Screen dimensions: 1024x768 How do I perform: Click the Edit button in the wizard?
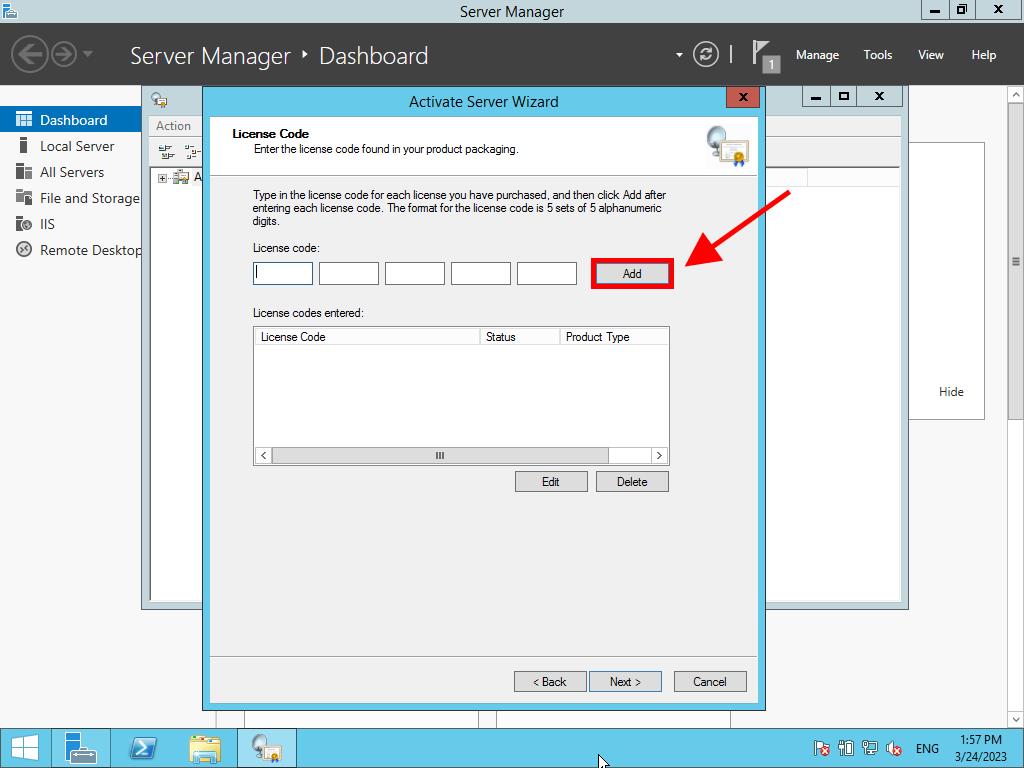point(551,481)
